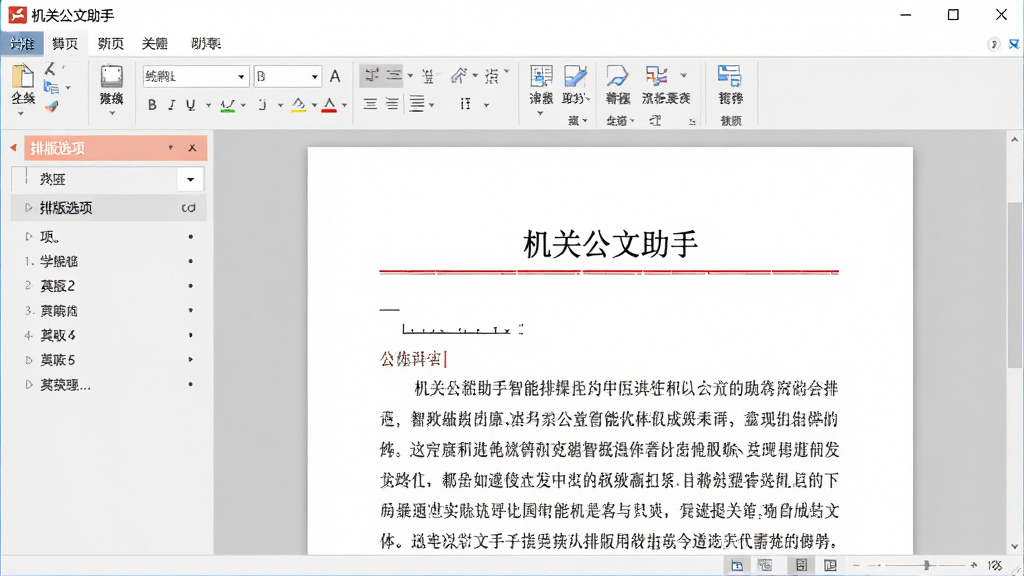The width and height of the screenshot is (1024, 576).
Task: Select the first, highlighted ribbon tab
Action: click(x=22, y=44)
